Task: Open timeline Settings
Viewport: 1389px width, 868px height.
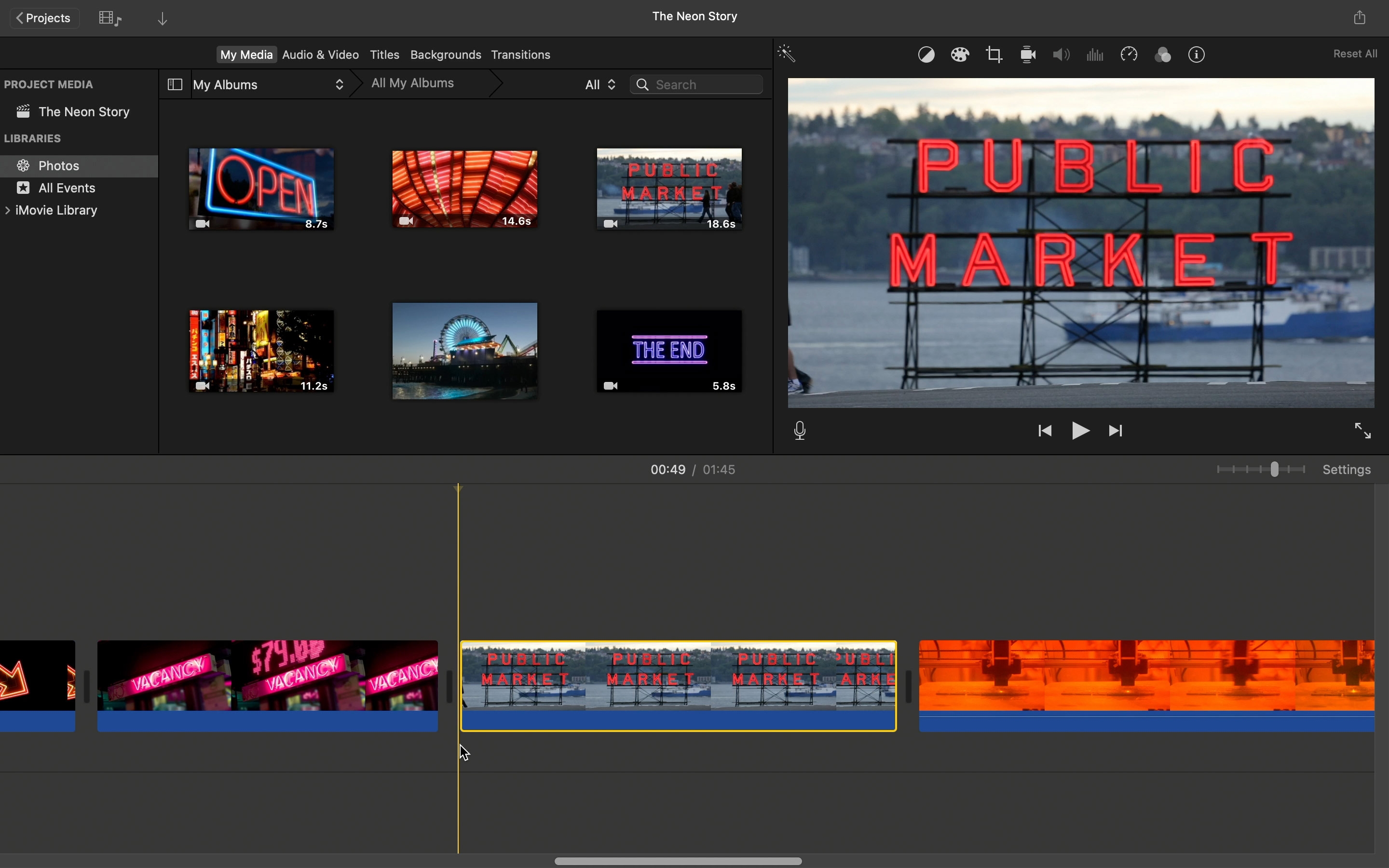Action: pyautogui.click(x=1346, y=470)
